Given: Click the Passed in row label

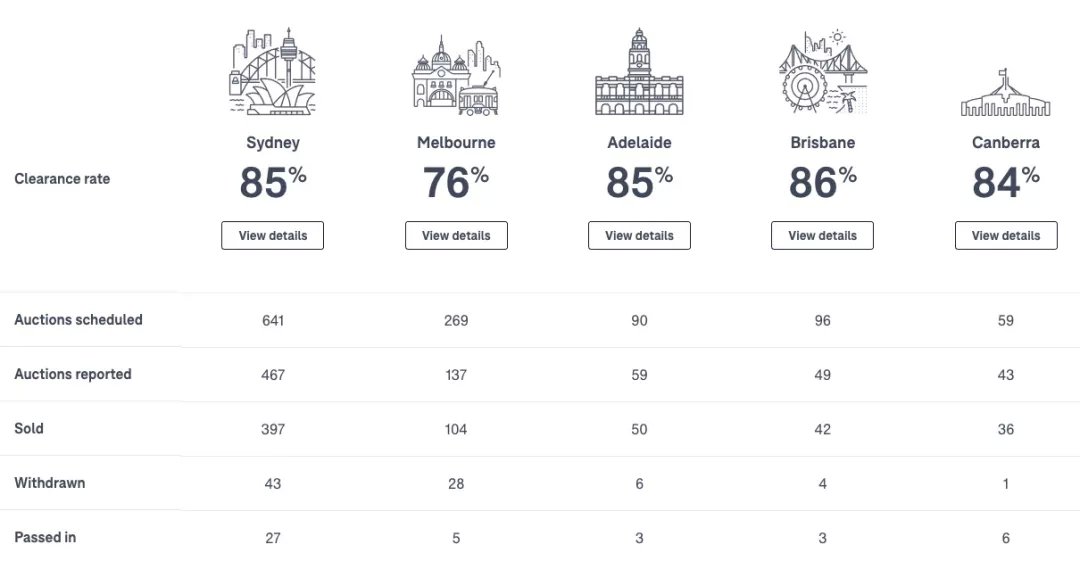Looking at the screenshot, I should 45,537.
